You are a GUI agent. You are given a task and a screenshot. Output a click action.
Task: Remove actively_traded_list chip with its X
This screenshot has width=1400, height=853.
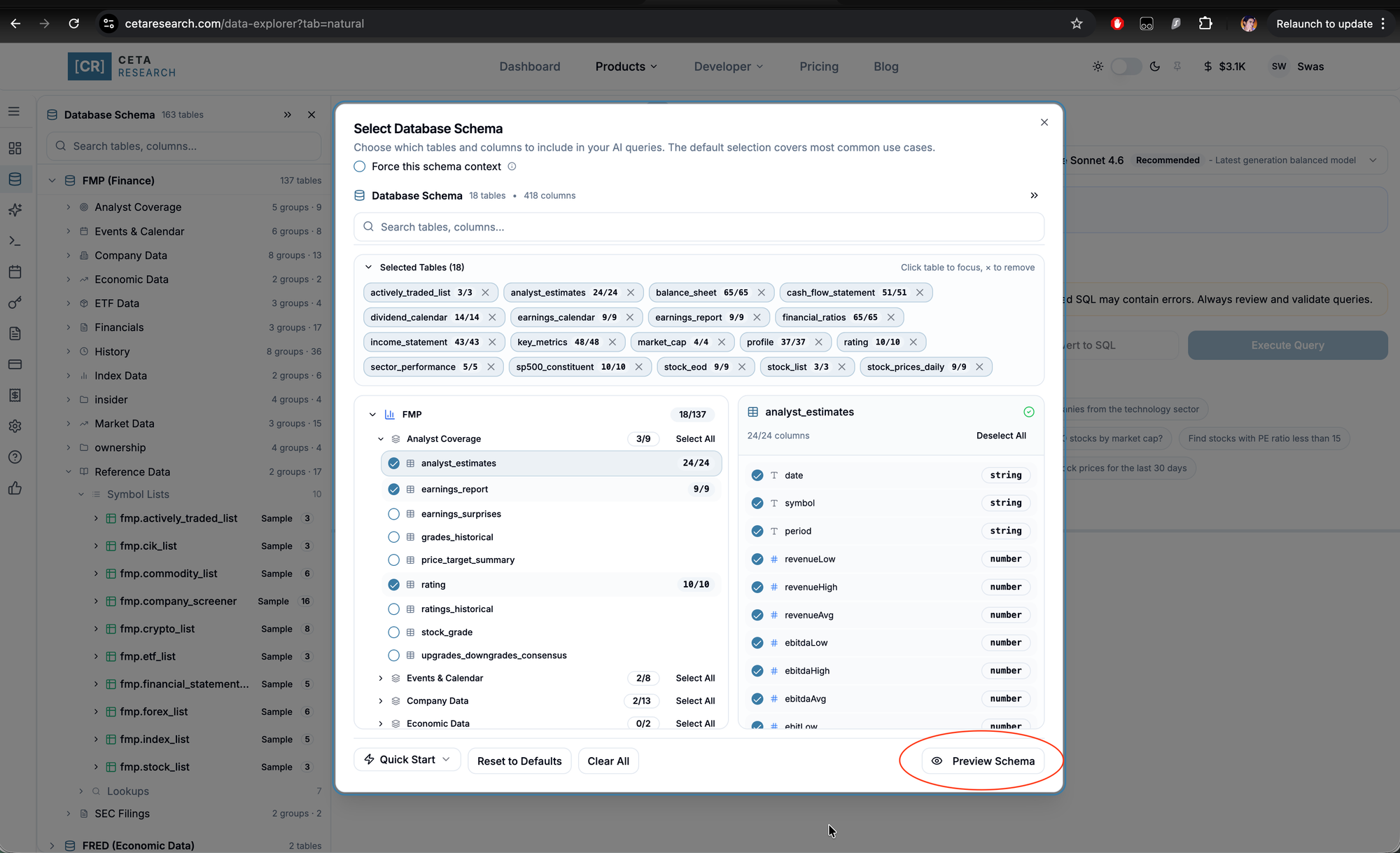[x=485, y=293]
